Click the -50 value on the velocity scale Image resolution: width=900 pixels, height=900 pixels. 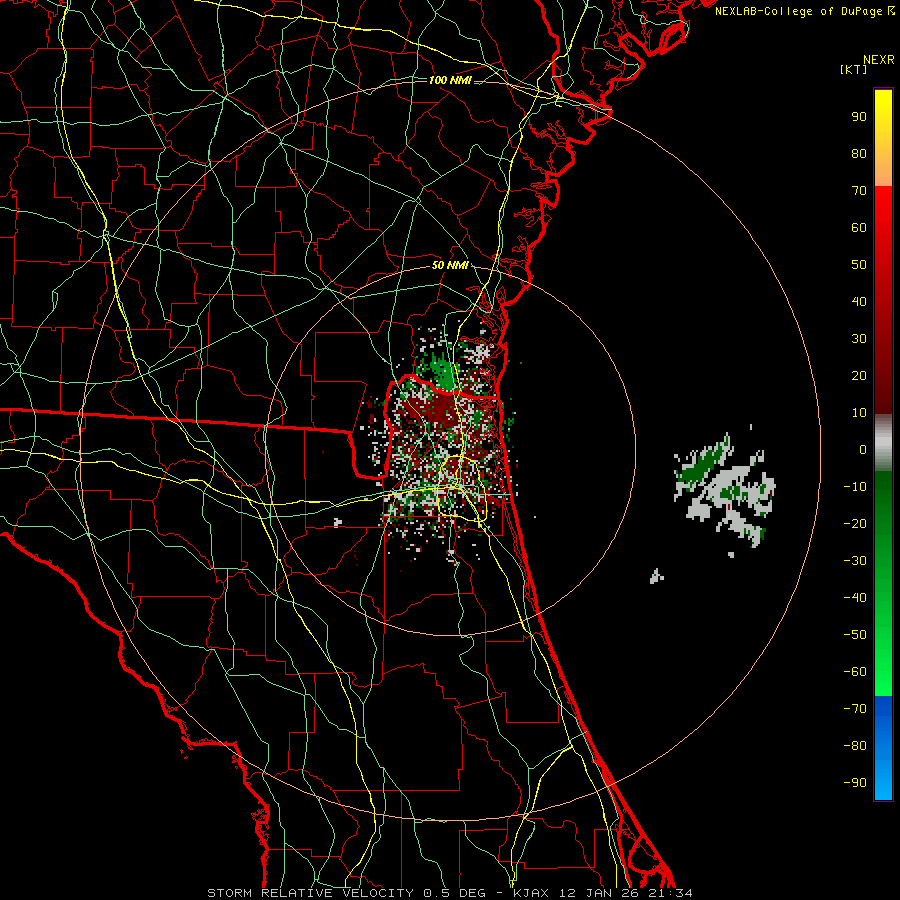click(x=855, y=635)
